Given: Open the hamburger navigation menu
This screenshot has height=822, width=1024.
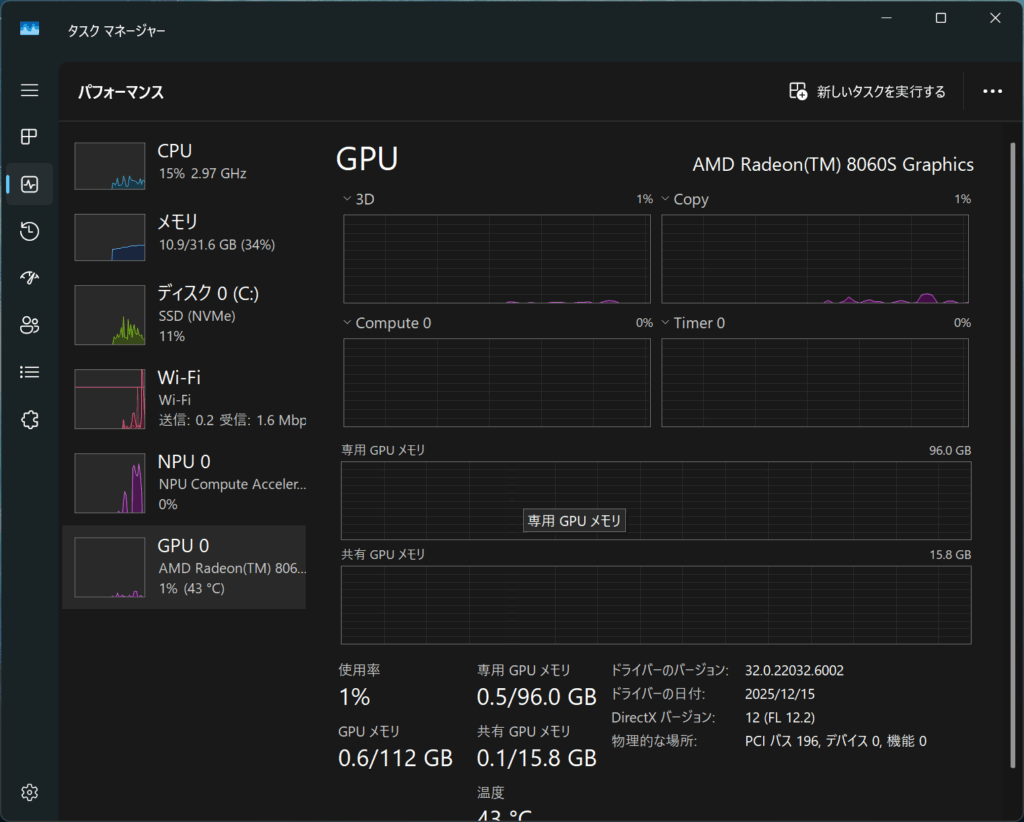Looking at the screenshot, I should click(29, 90).
